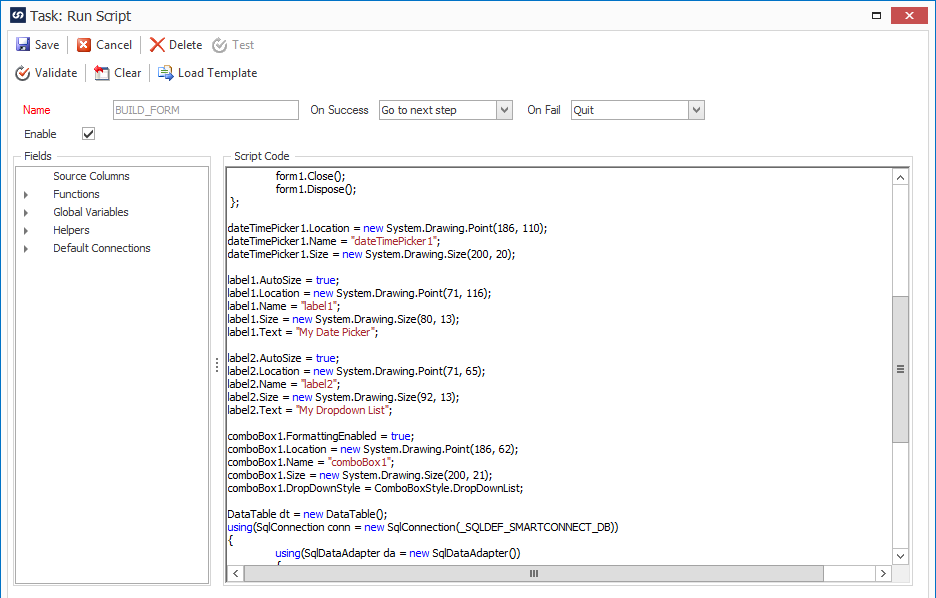Screen dimensions: 936x598
Task: Click the Save floppy disk icon
Action: [x=23, y=45]
